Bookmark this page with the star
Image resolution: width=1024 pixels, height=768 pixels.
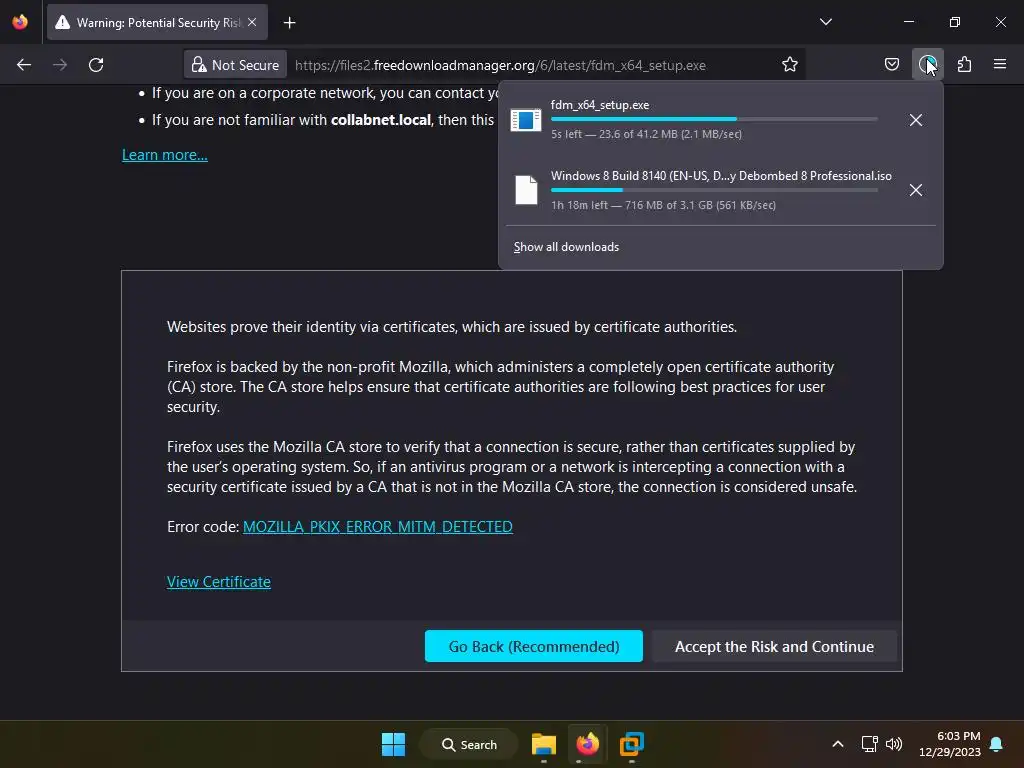790,65
